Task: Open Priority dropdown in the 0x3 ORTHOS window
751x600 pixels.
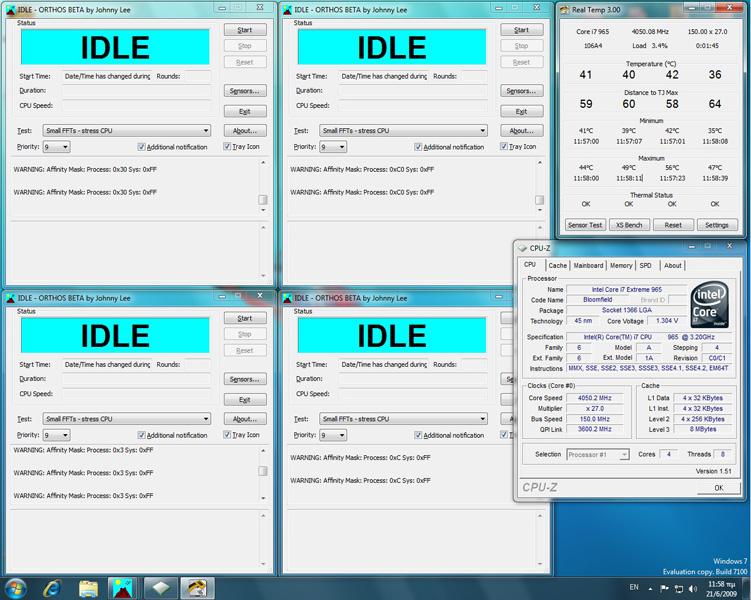Action: [x=57, y=435]
